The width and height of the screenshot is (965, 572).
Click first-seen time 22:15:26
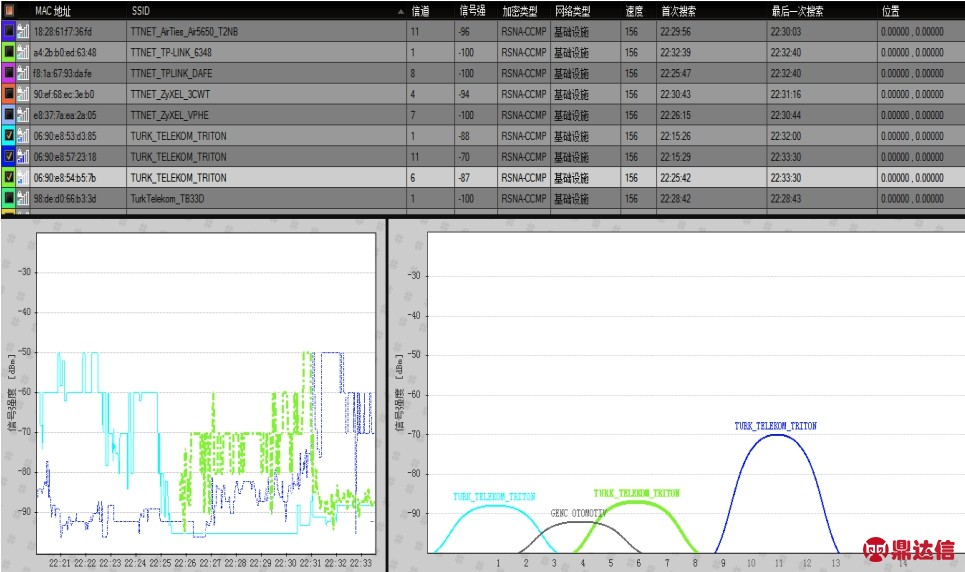click(675, 136)
